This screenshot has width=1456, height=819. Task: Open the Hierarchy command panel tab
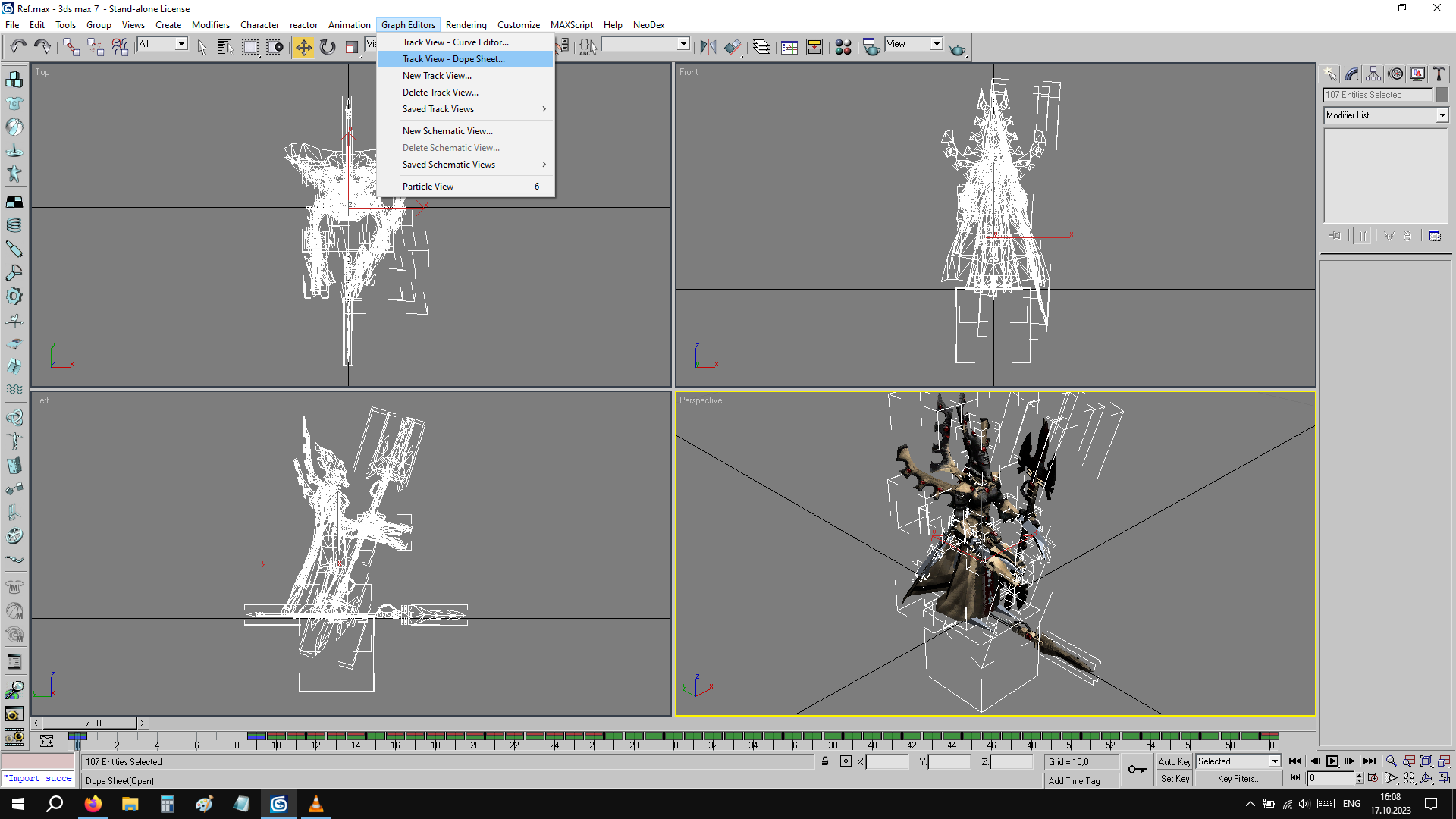(1373, 74)
